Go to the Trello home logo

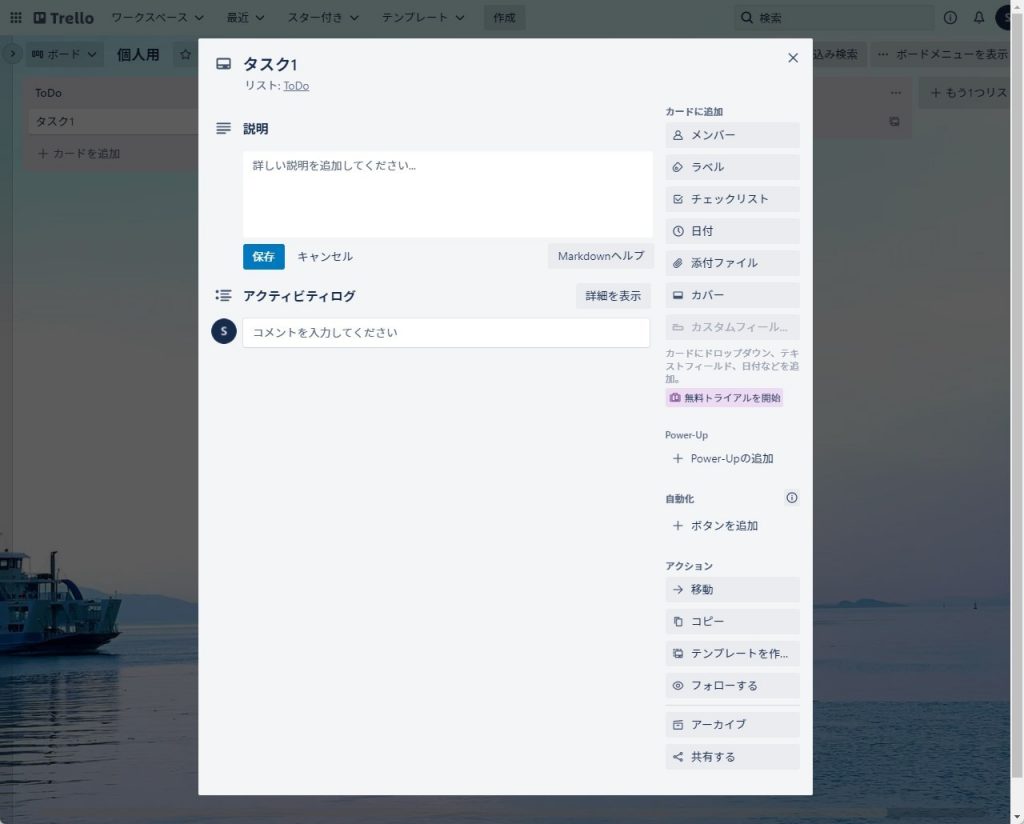click(x=63, y=18)
